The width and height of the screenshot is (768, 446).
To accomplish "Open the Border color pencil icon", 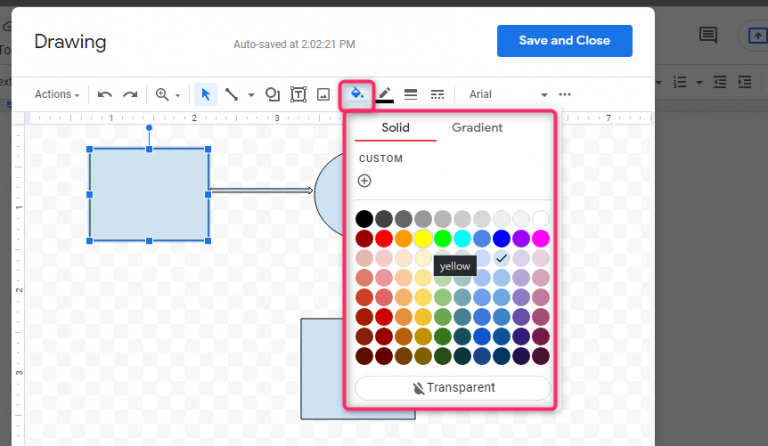I will pyautogui.click(x=384, y=94).
